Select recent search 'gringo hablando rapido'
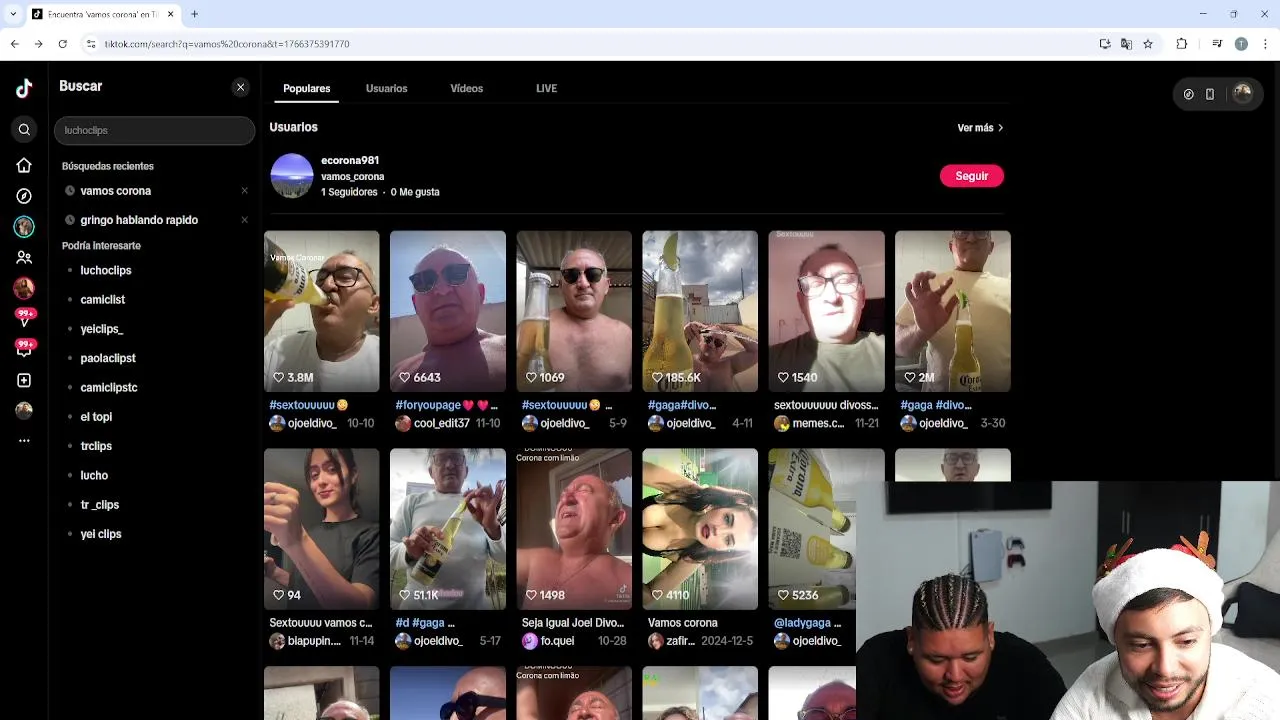This screenshot has width=1280, height=720. [x=139, y=220]
